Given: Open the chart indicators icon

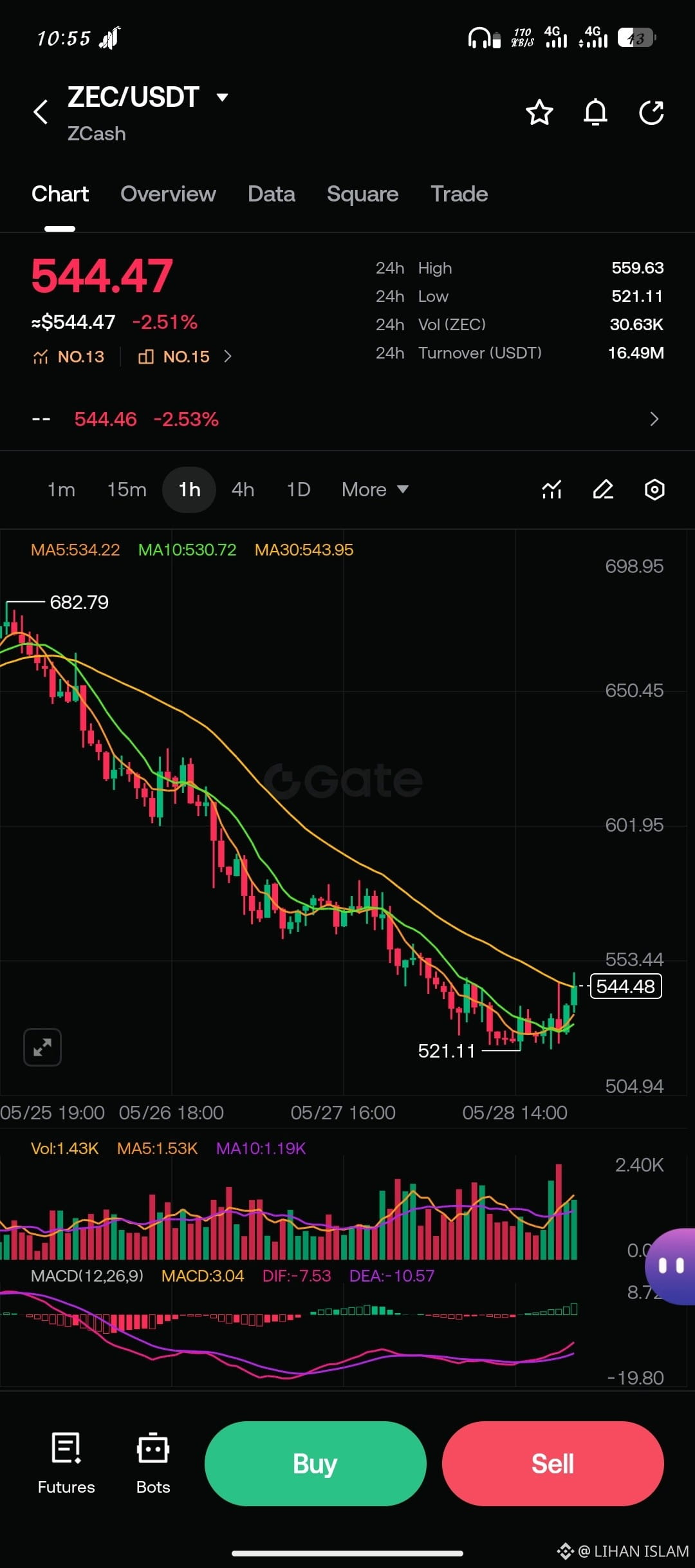Looking at the screenshot, I should click(x=551, y=490).
